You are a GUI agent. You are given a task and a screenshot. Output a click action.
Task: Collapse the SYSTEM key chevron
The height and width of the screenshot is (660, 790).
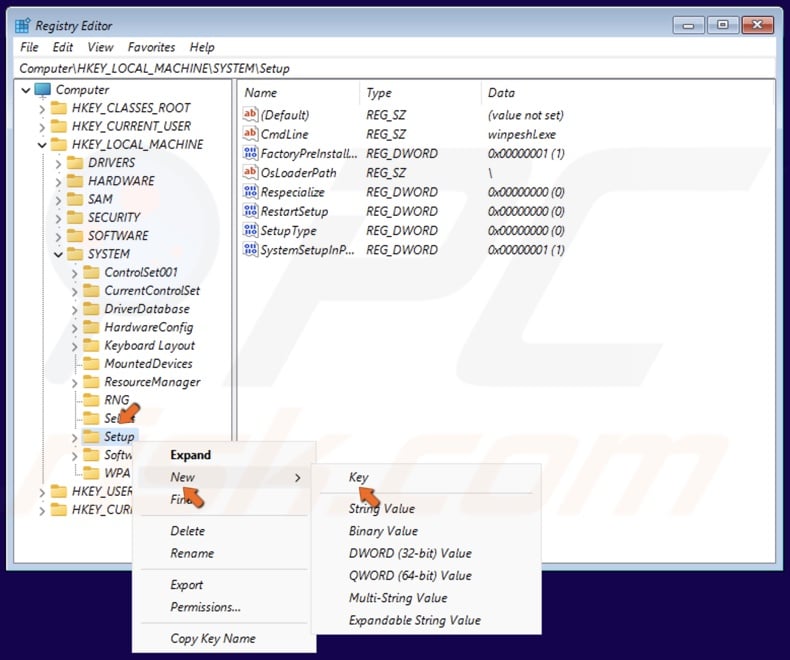pyautogui.click(x=58, y=255)
